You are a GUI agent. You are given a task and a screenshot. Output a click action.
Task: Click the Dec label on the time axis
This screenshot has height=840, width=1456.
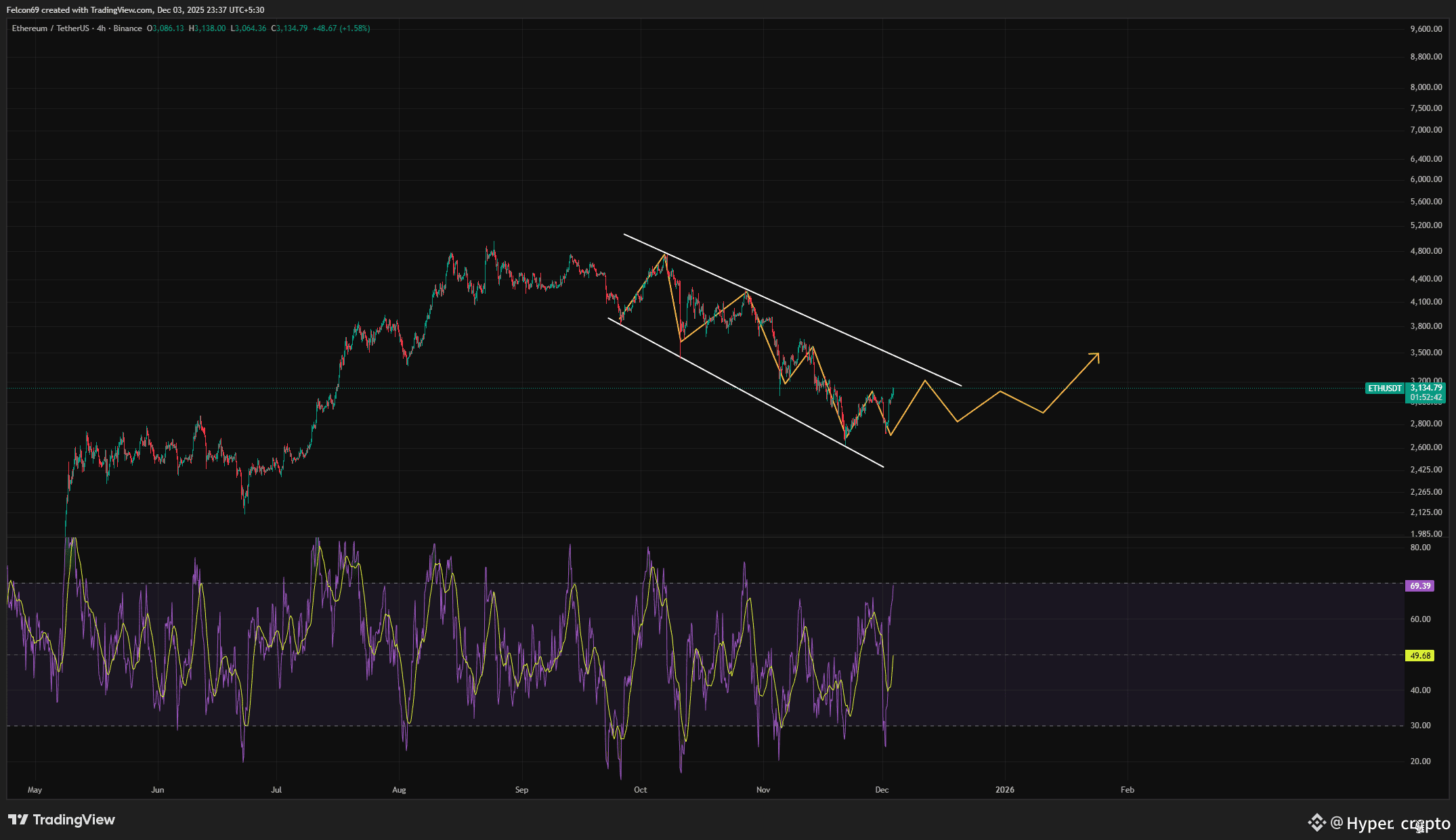point(882,790)
